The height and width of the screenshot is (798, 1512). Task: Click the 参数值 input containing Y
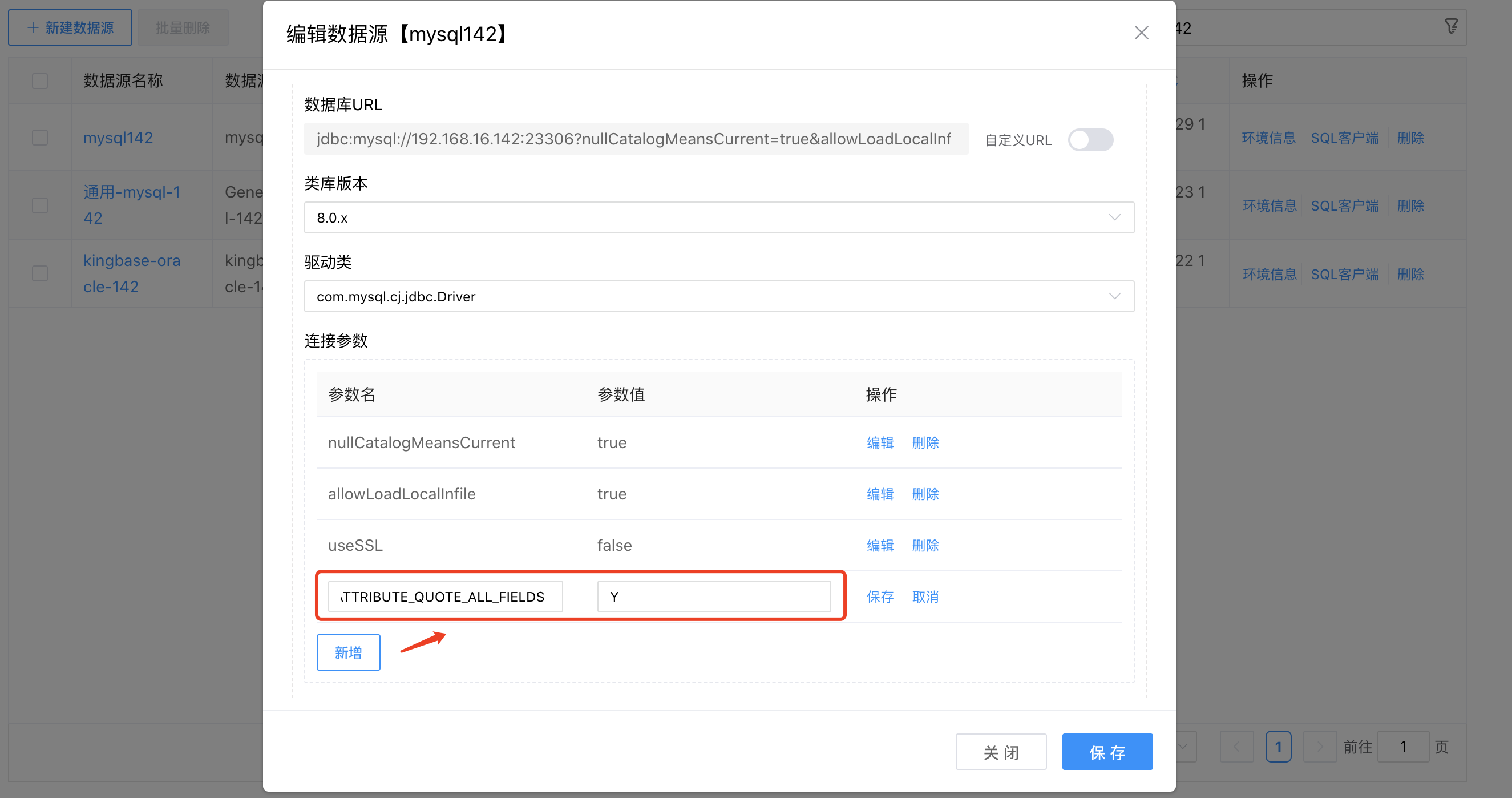pos(713,597)
